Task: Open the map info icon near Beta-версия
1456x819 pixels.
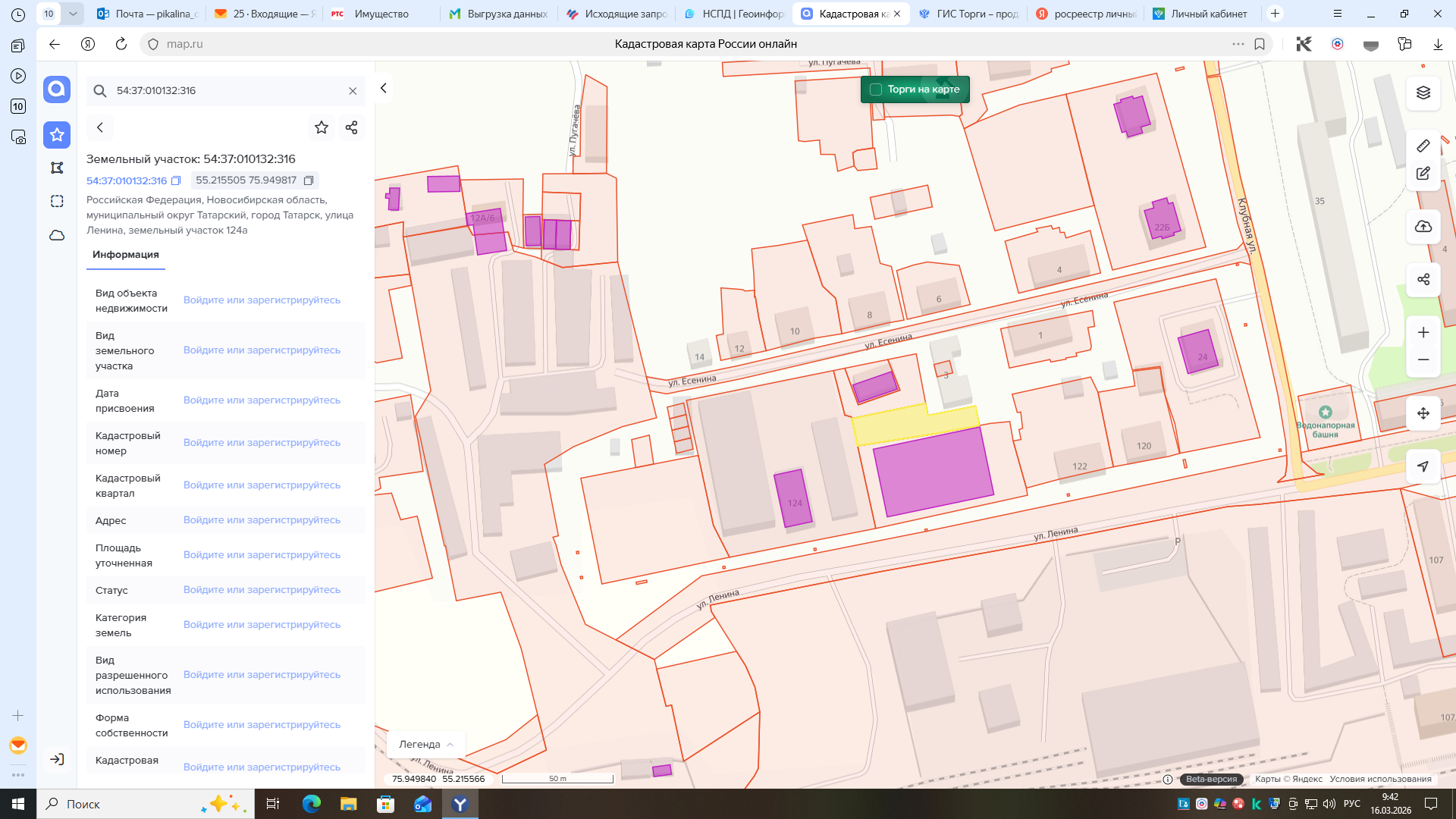Action: coord(1168,780)
